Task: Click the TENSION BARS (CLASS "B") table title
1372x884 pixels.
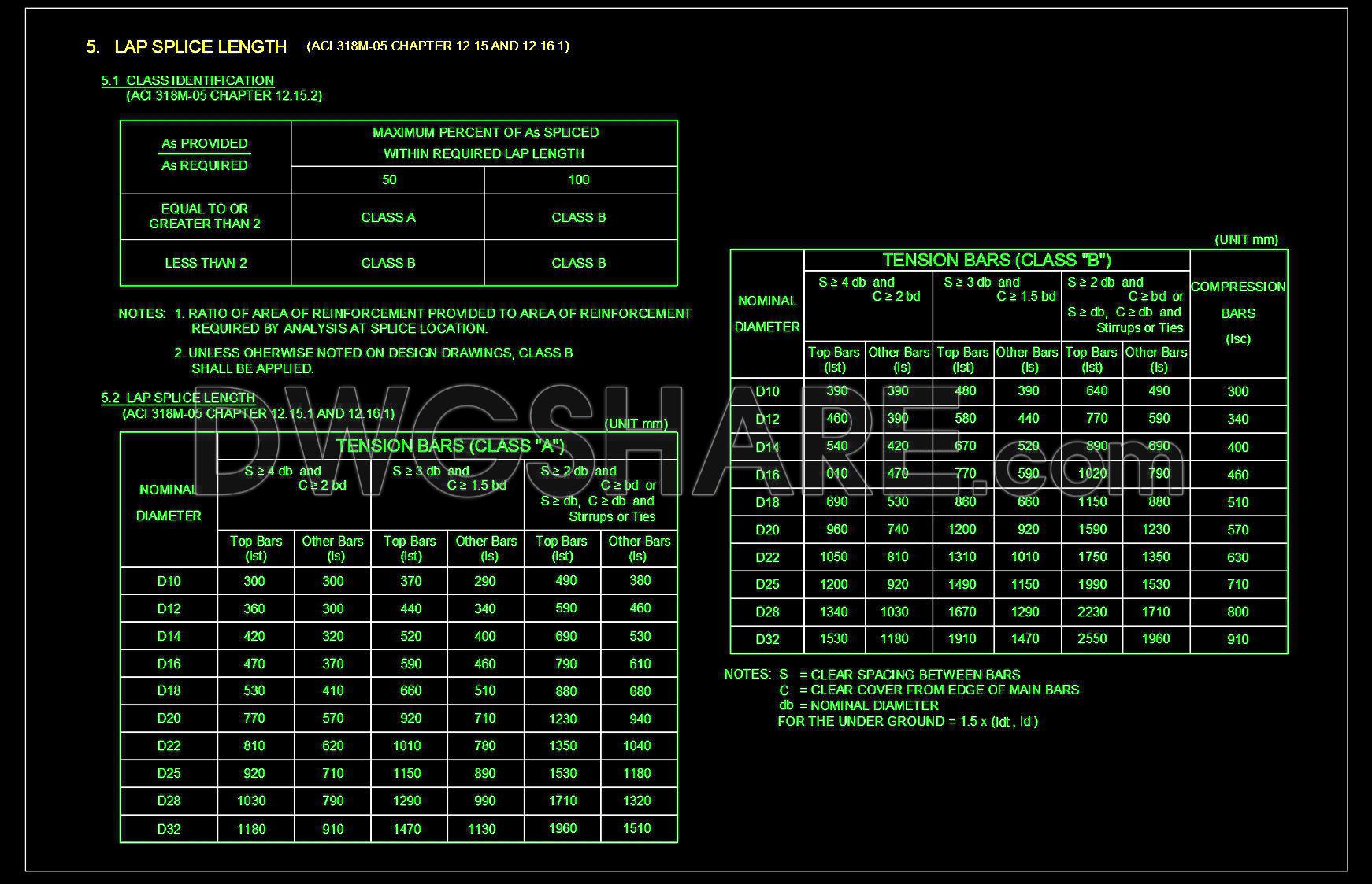Action: pyautogui.click(x=996, y=261)
